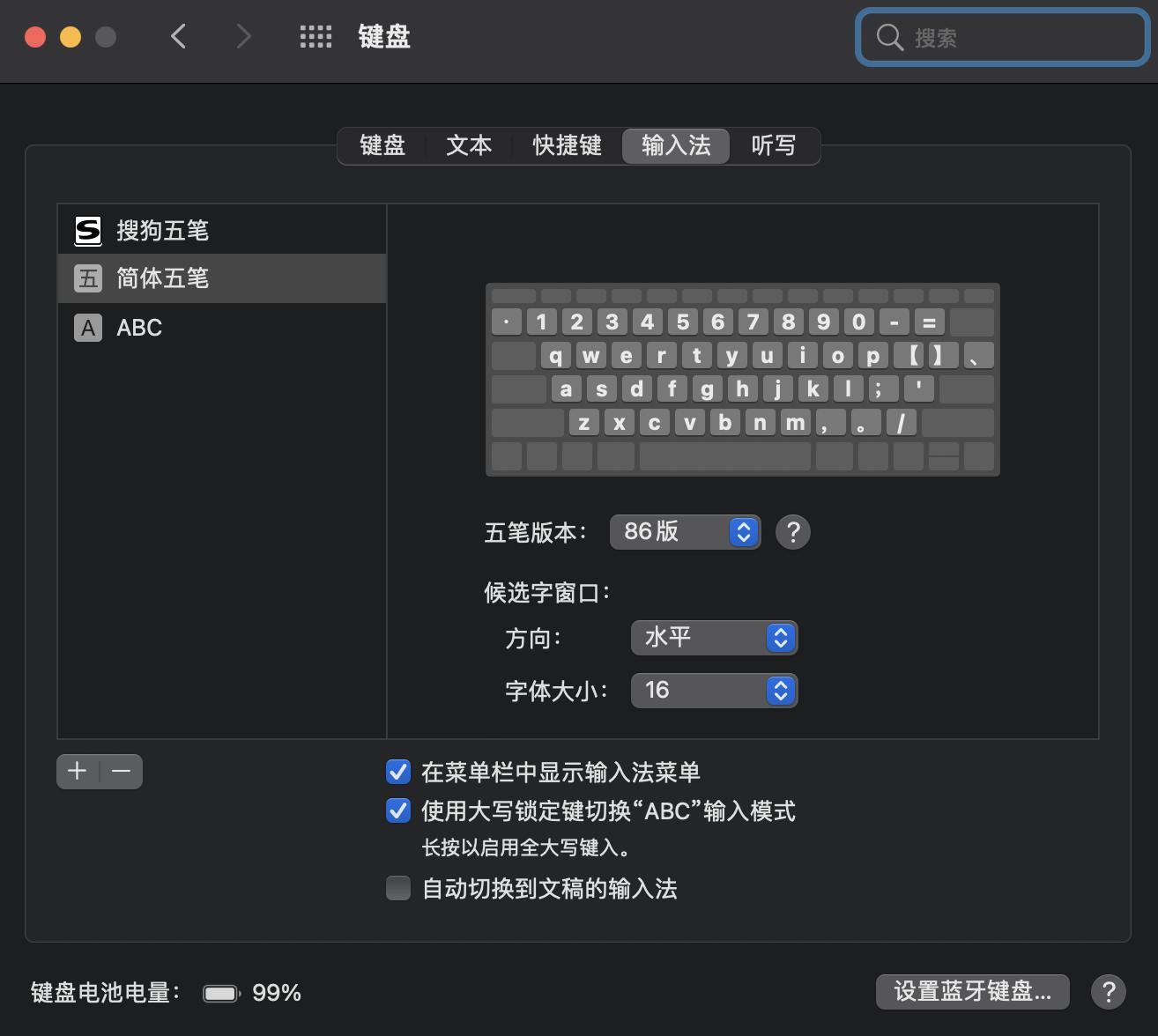1158x1036 pixels.
Task: Select the 搜狗五笔 input method icon
Action: pyautogui.click(x=87, y=229)
